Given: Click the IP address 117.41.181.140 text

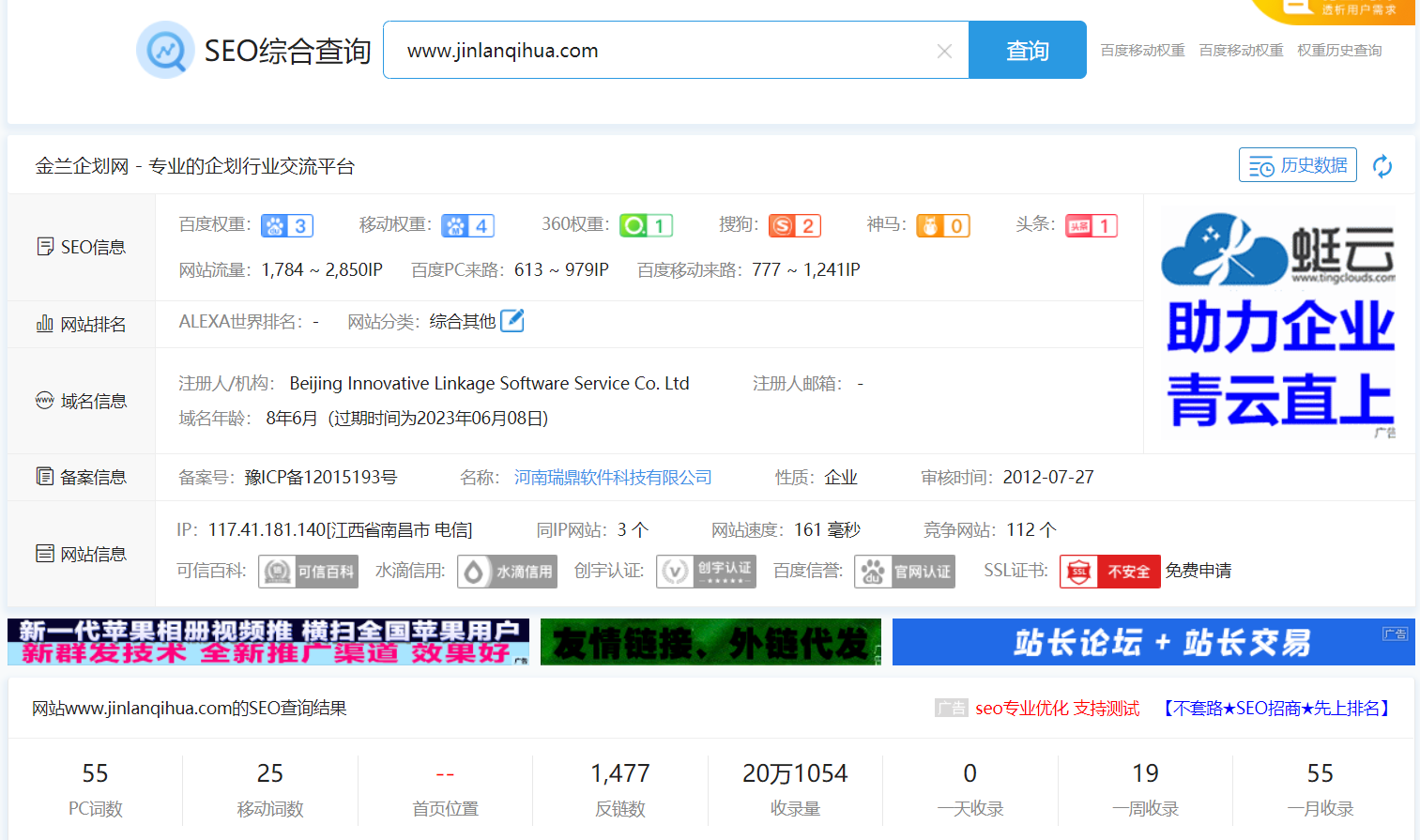Looking at the screenshot, I should pos(340,530).
